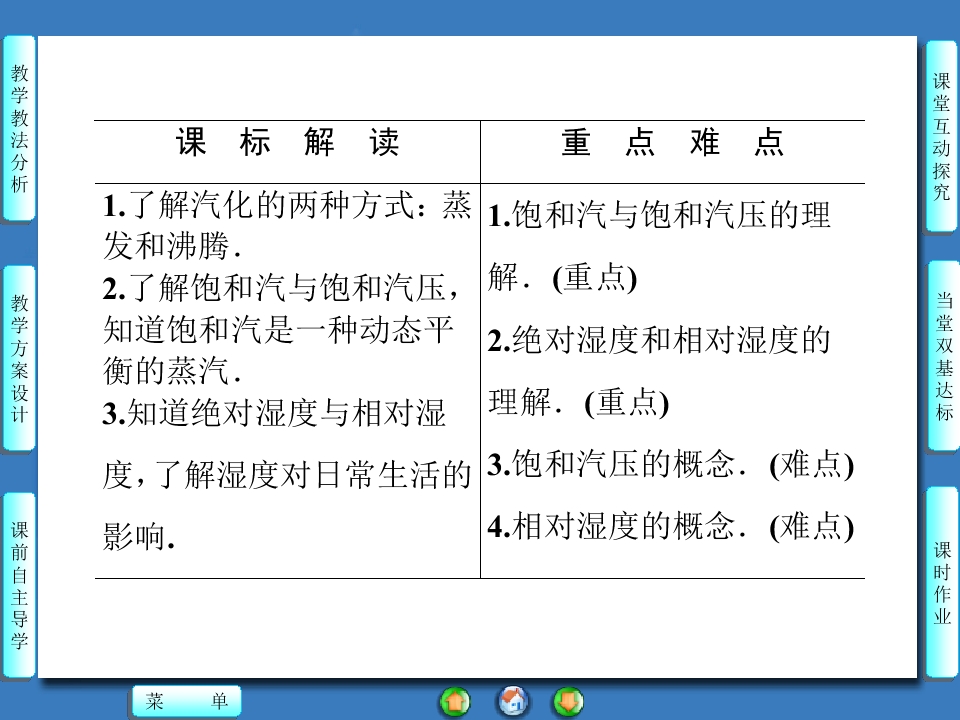Image resolution: width=960 pixels, height=720 pixels.
Task: Open the 教学教法分析 side tab
Action: (x=19, y=128)
